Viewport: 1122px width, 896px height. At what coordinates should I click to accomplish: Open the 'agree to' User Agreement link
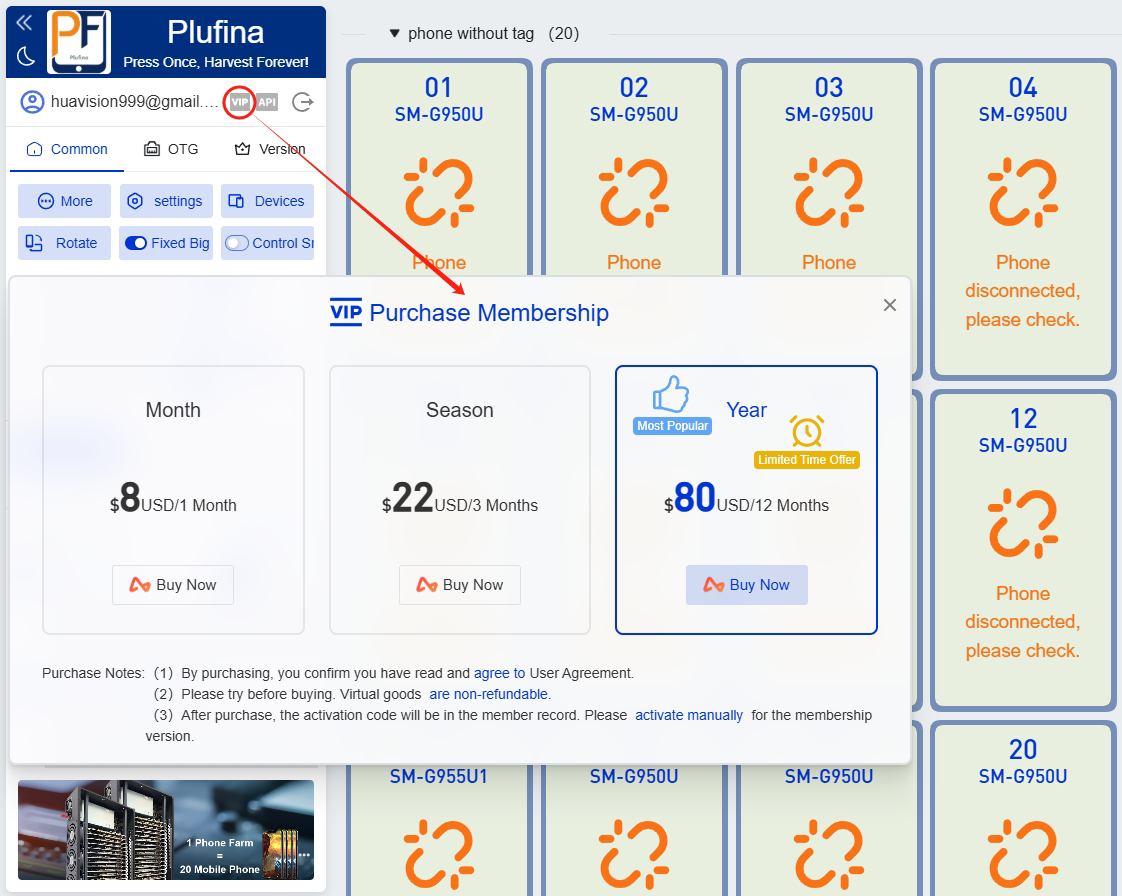(499, 673)
